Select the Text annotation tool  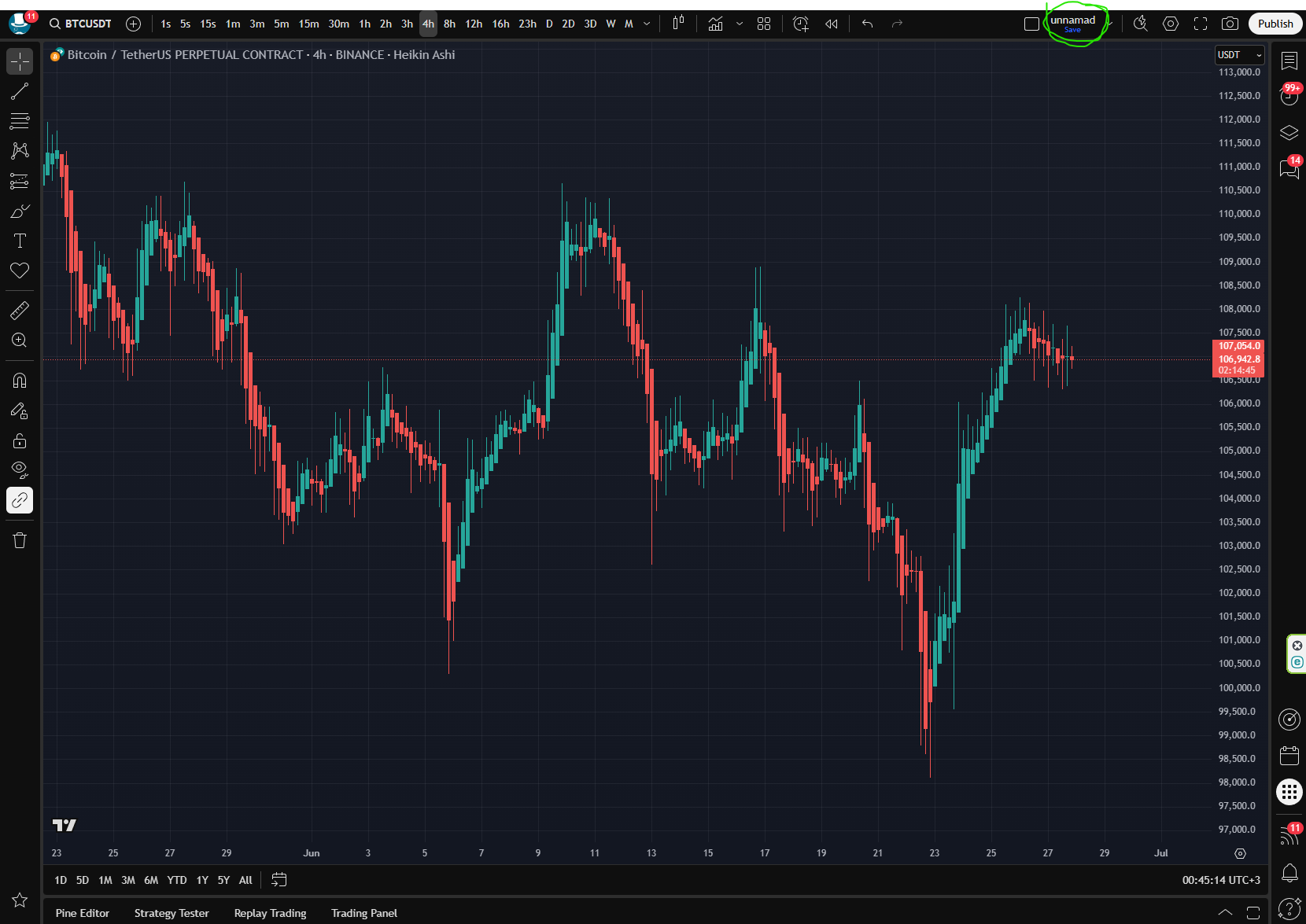click(x=20, y=241)
